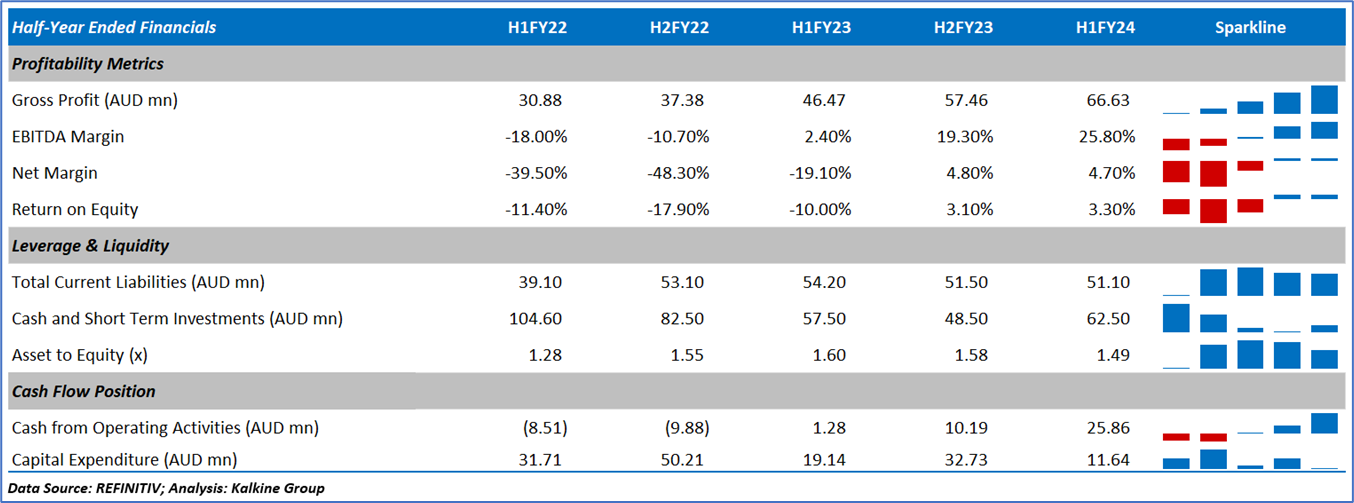Click the H2FY23 column header
1354x503 pixels.
coord(963,28)
